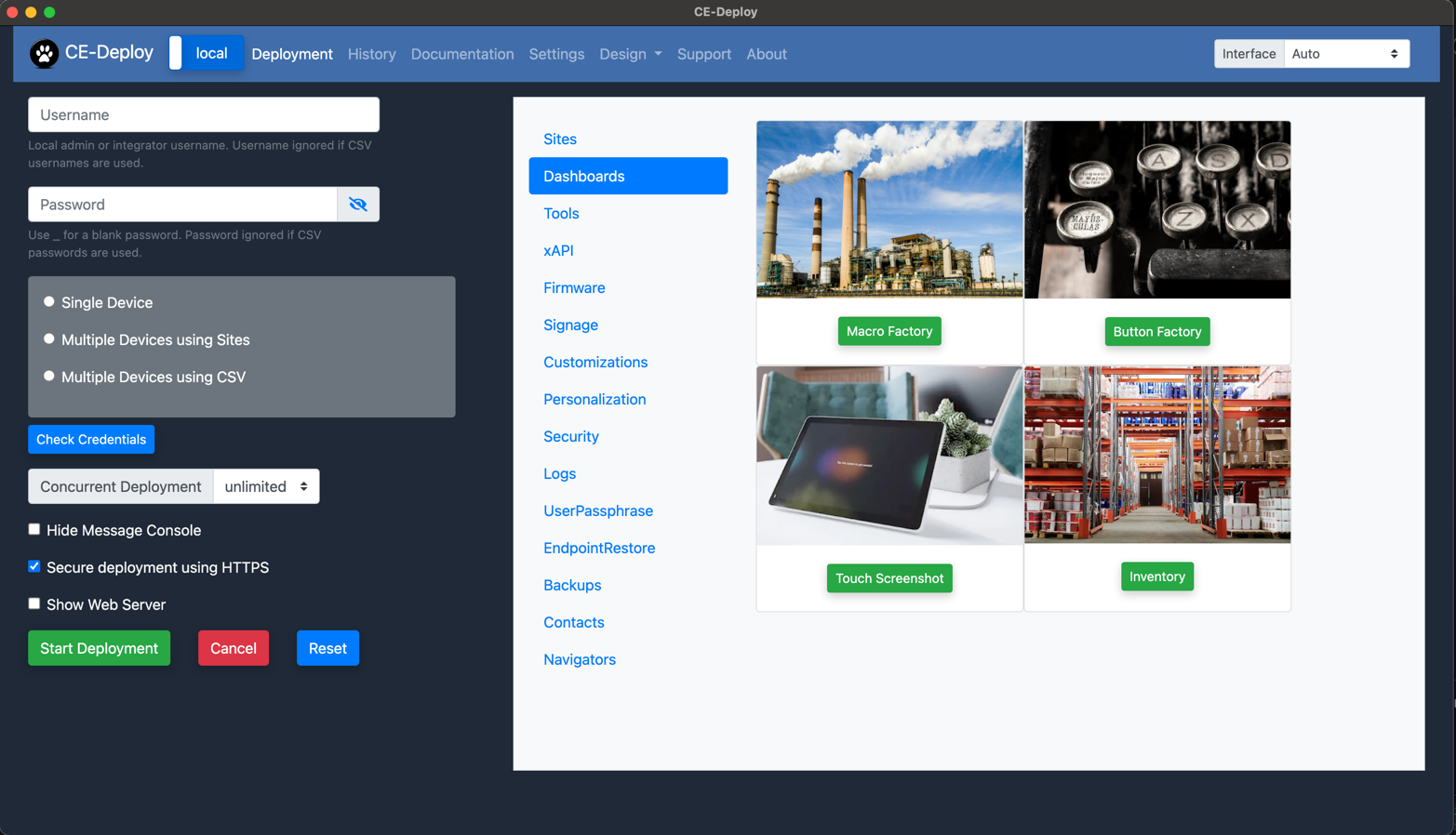1456x835 pixels.
Task: Launch the Macro Factory dashboard button
Action: [x=888, y=331]
